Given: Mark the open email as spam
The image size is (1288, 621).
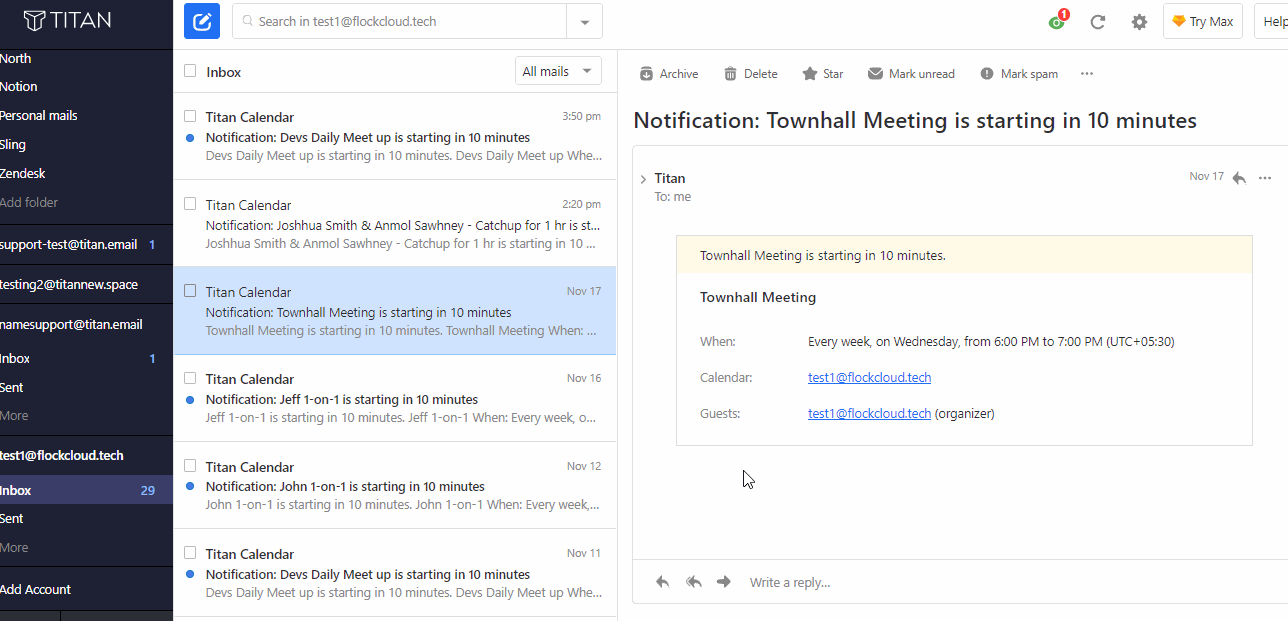Looking at the screenshot, I should coord(1019,74).
